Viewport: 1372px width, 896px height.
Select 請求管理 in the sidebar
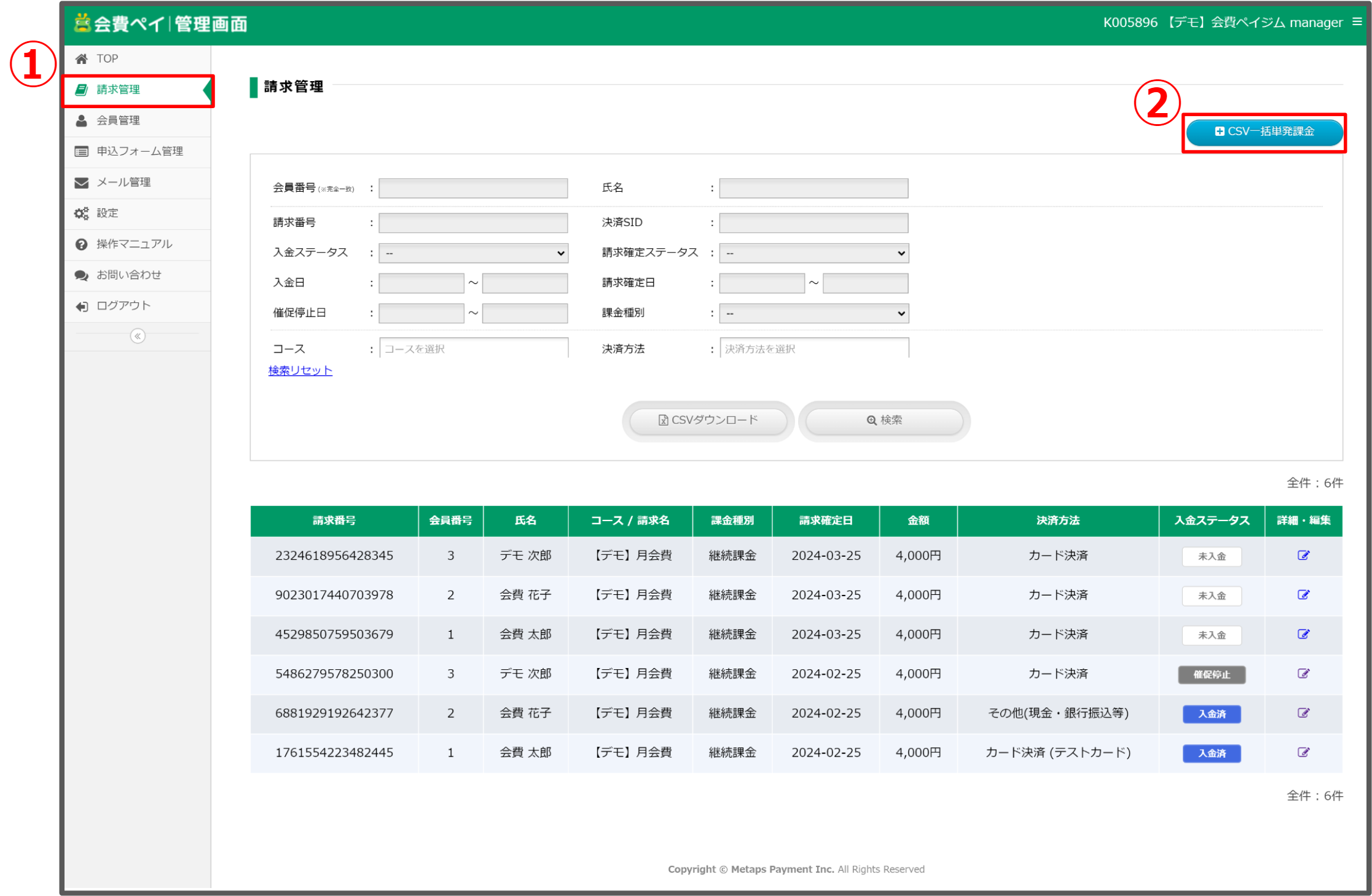[x=138, y=90]
